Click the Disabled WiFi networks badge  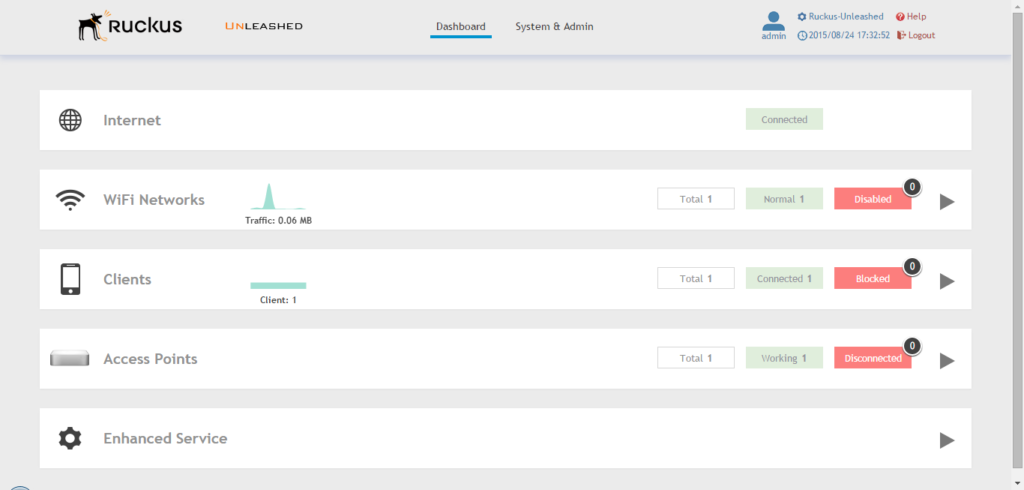point(872,199)
